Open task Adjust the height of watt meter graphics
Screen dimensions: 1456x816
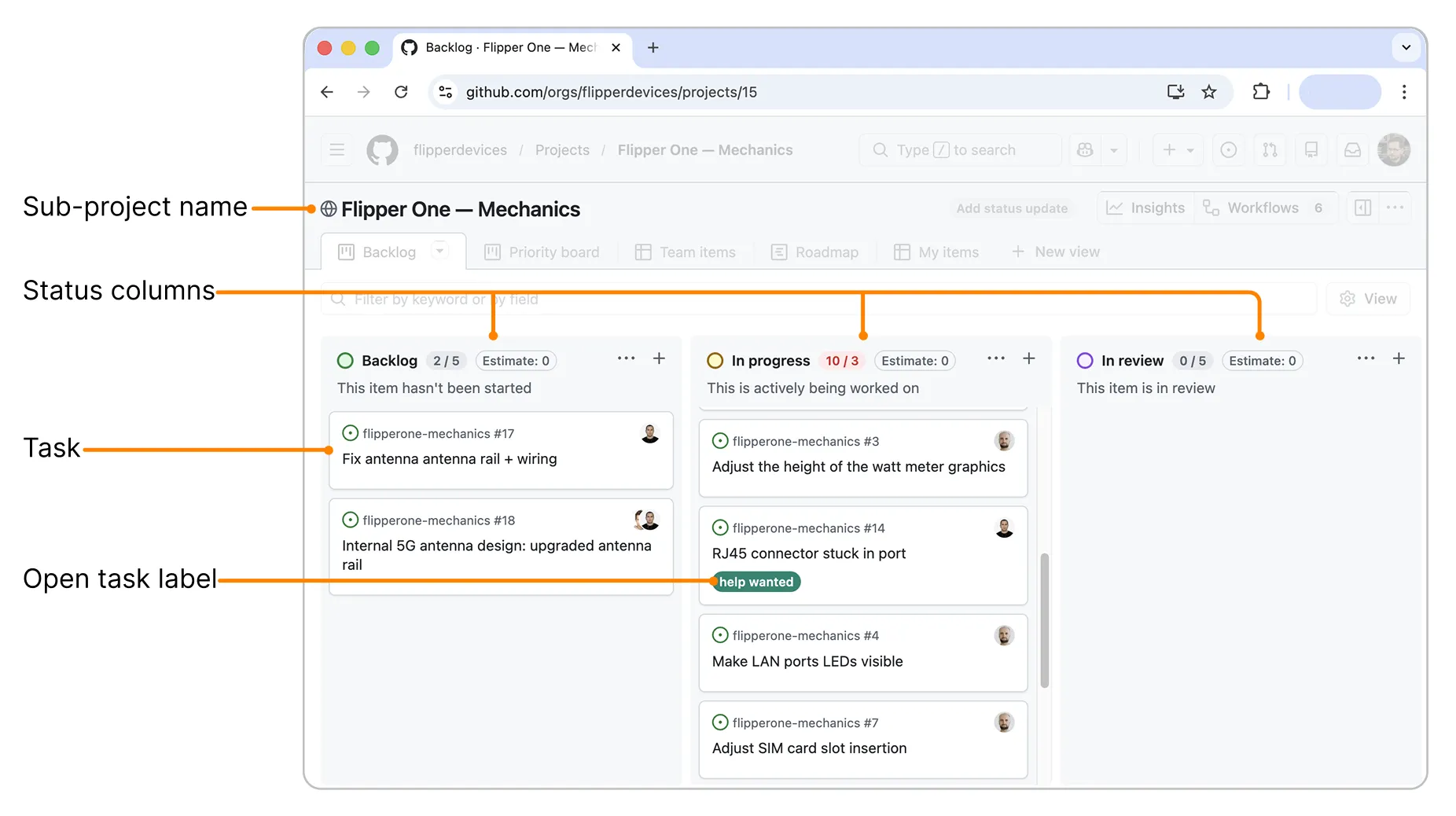pyautogui.click(x=859, y=467)
